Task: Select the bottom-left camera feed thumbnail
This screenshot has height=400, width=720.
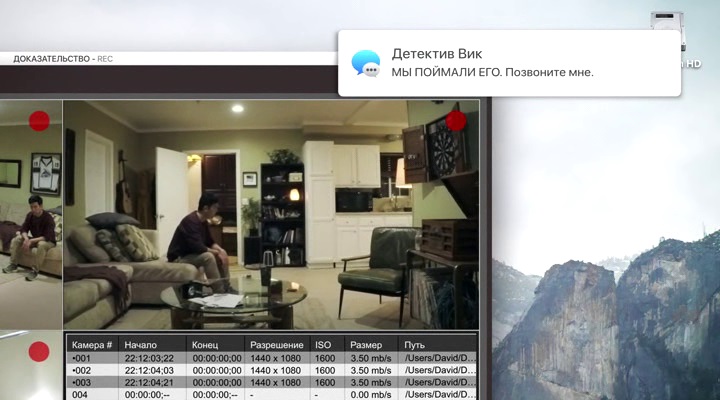Action: coord(31,366)
